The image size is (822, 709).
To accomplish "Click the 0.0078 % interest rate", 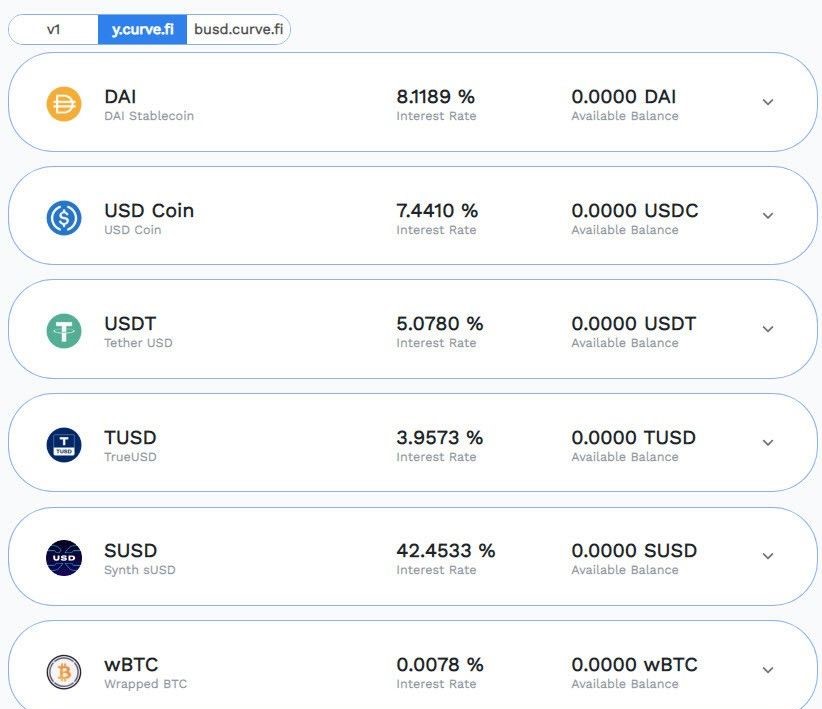I will tap(440, 664).
